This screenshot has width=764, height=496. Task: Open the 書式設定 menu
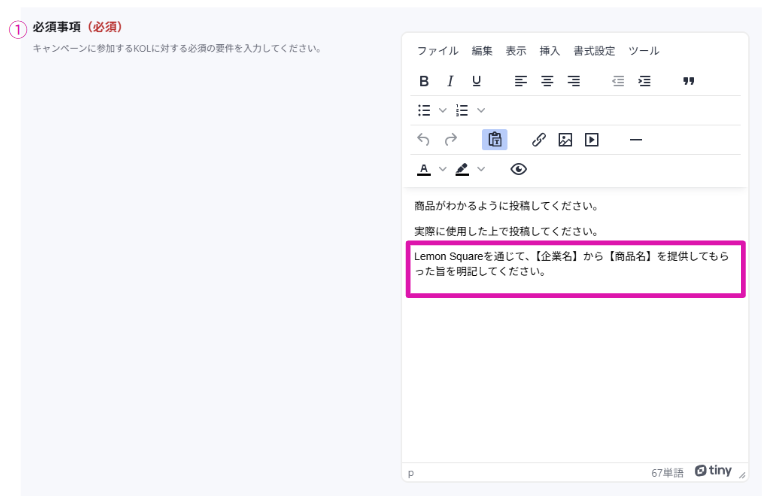594,51
